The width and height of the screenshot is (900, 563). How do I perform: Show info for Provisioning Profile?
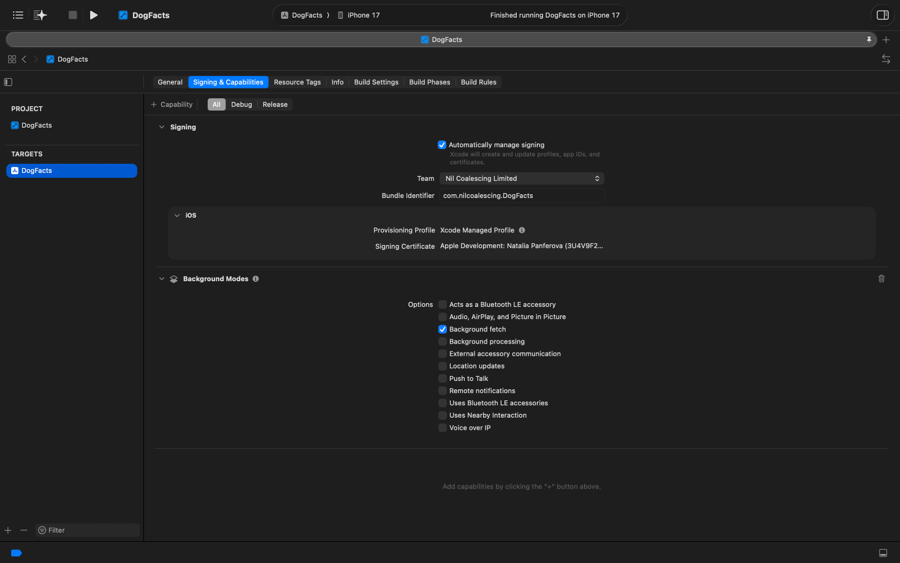pos(522,230)
